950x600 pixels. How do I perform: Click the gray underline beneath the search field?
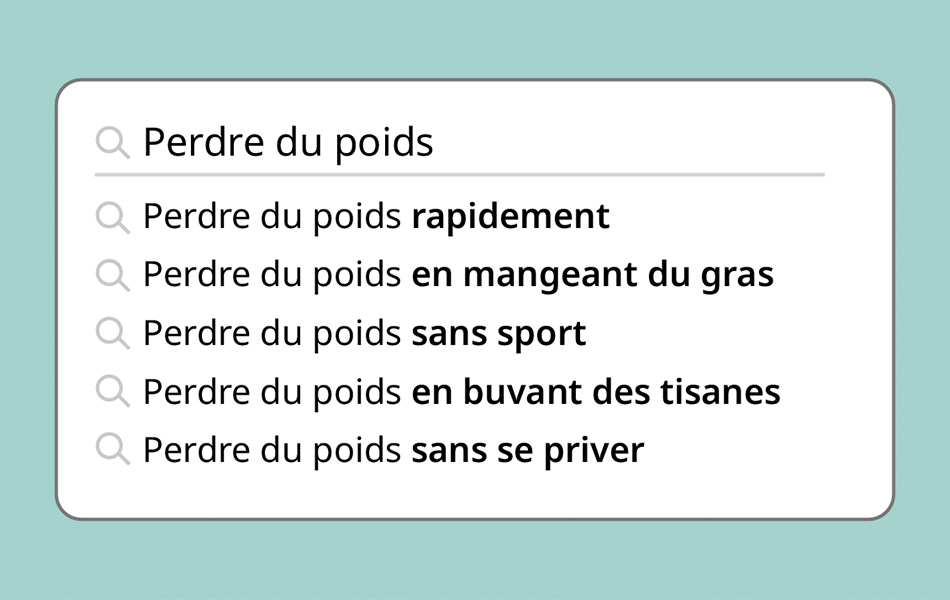459,175
